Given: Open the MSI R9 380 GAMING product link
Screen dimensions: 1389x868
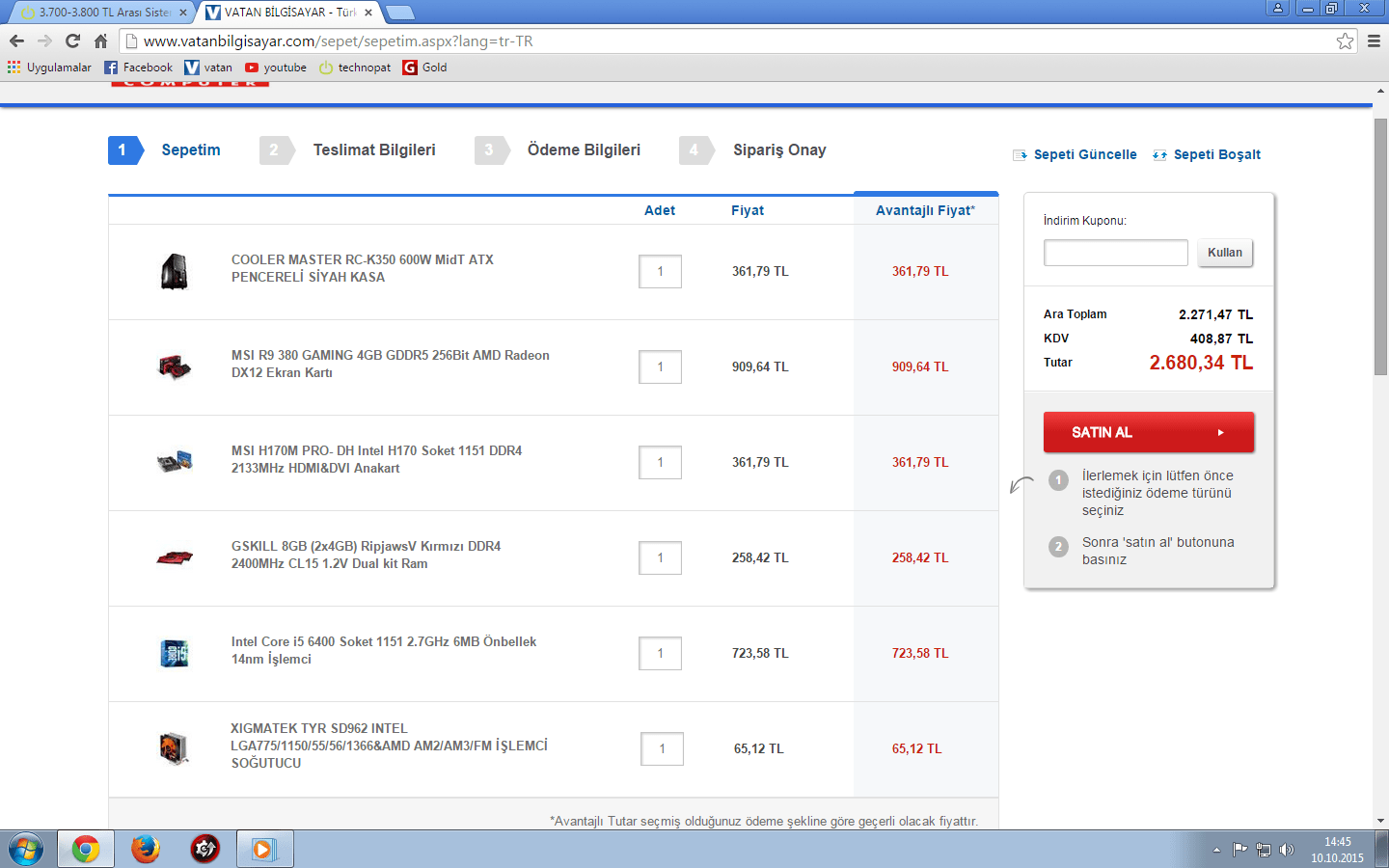Looking at the screenshot, I should [391, 364].
